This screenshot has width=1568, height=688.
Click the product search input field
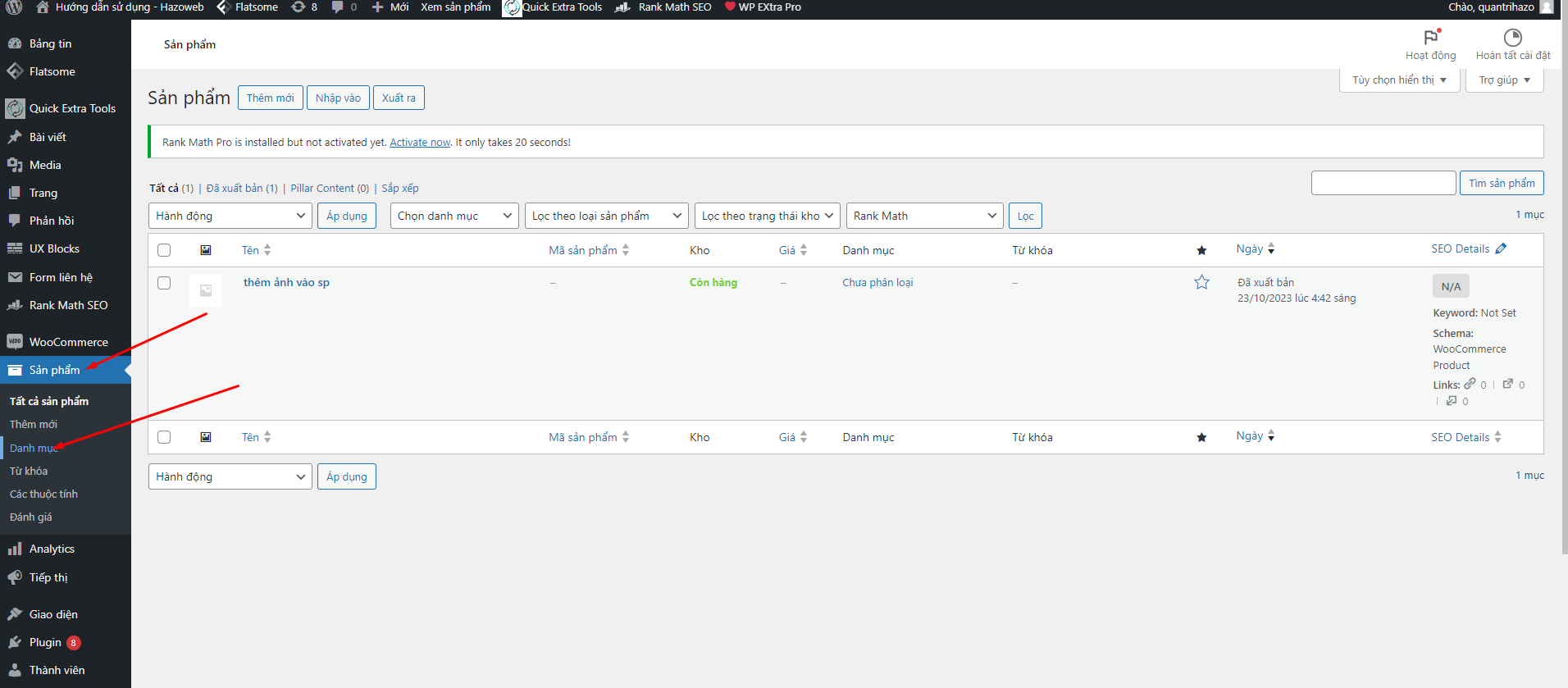tap(1383, 183)
